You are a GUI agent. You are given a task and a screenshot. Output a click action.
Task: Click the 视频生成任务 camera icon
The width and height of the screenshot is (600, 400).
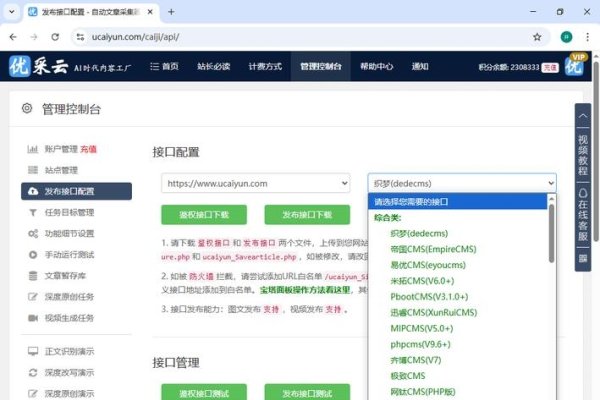pos(33,318)
